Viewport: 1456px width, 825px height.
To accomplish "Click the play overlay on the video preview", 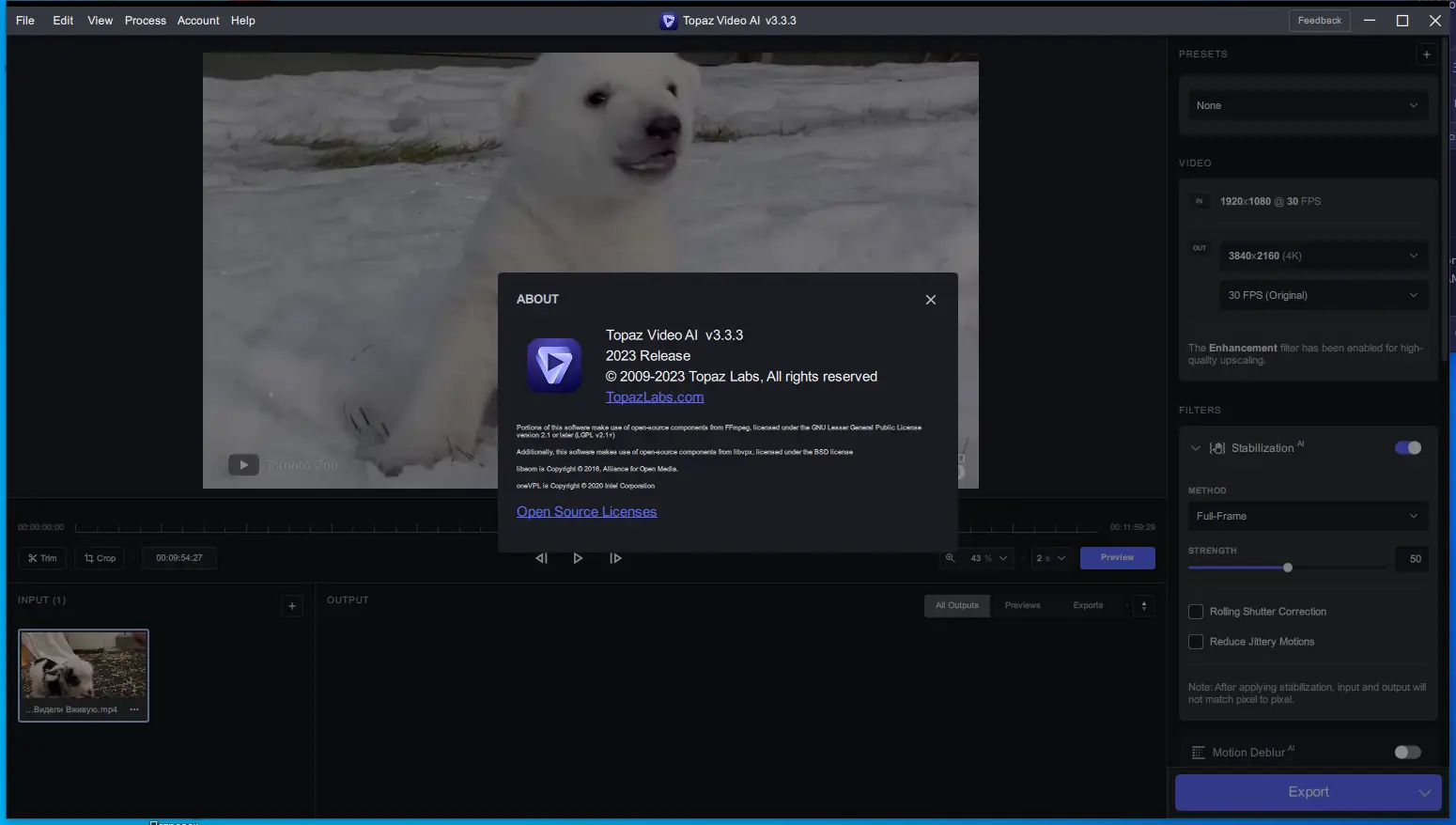I will coord(243,465).
